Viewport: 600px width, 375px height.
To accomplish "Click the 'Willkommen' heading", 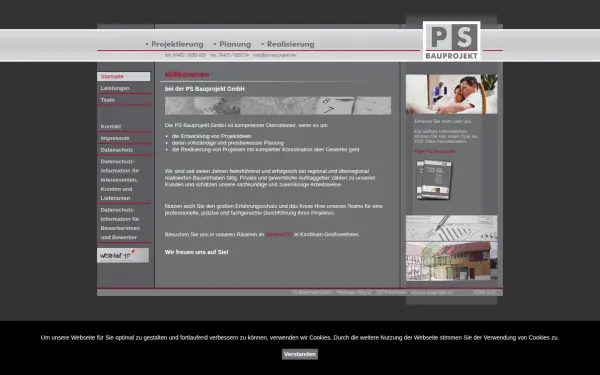I will tap(187, 75).
